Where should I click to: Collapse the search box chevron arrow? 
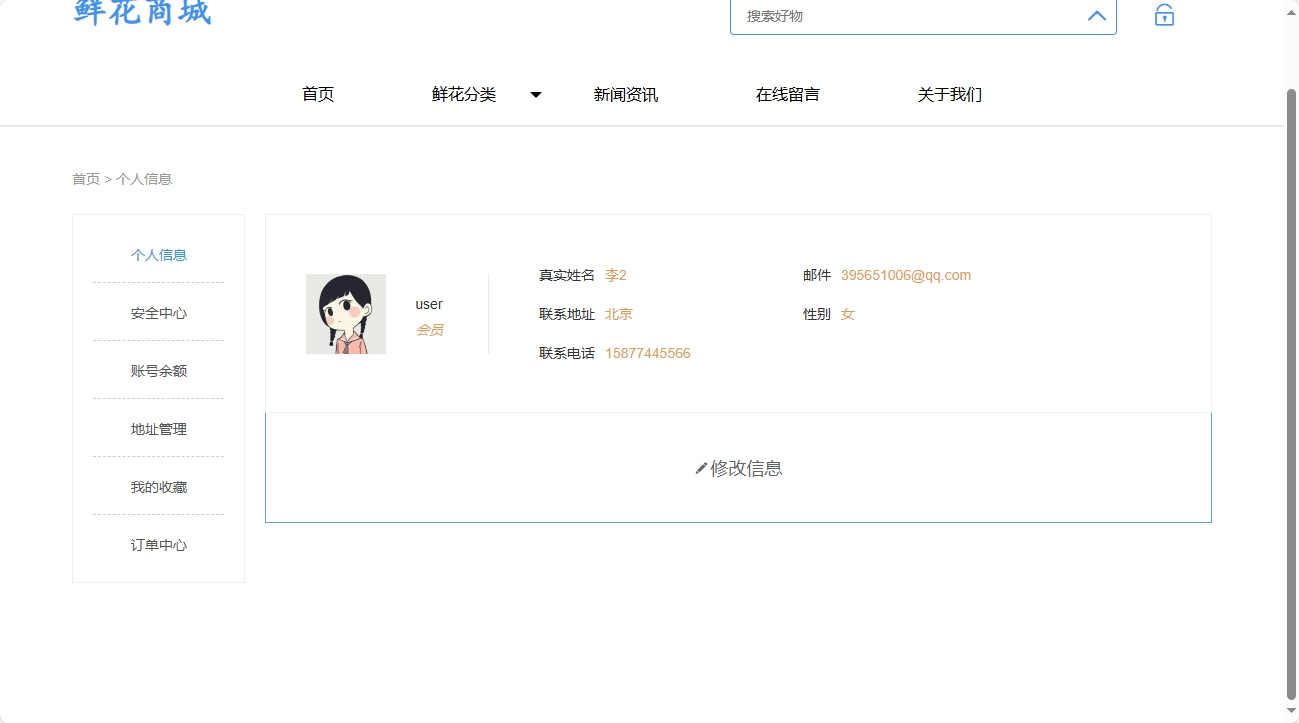(x=1096, y=16)
